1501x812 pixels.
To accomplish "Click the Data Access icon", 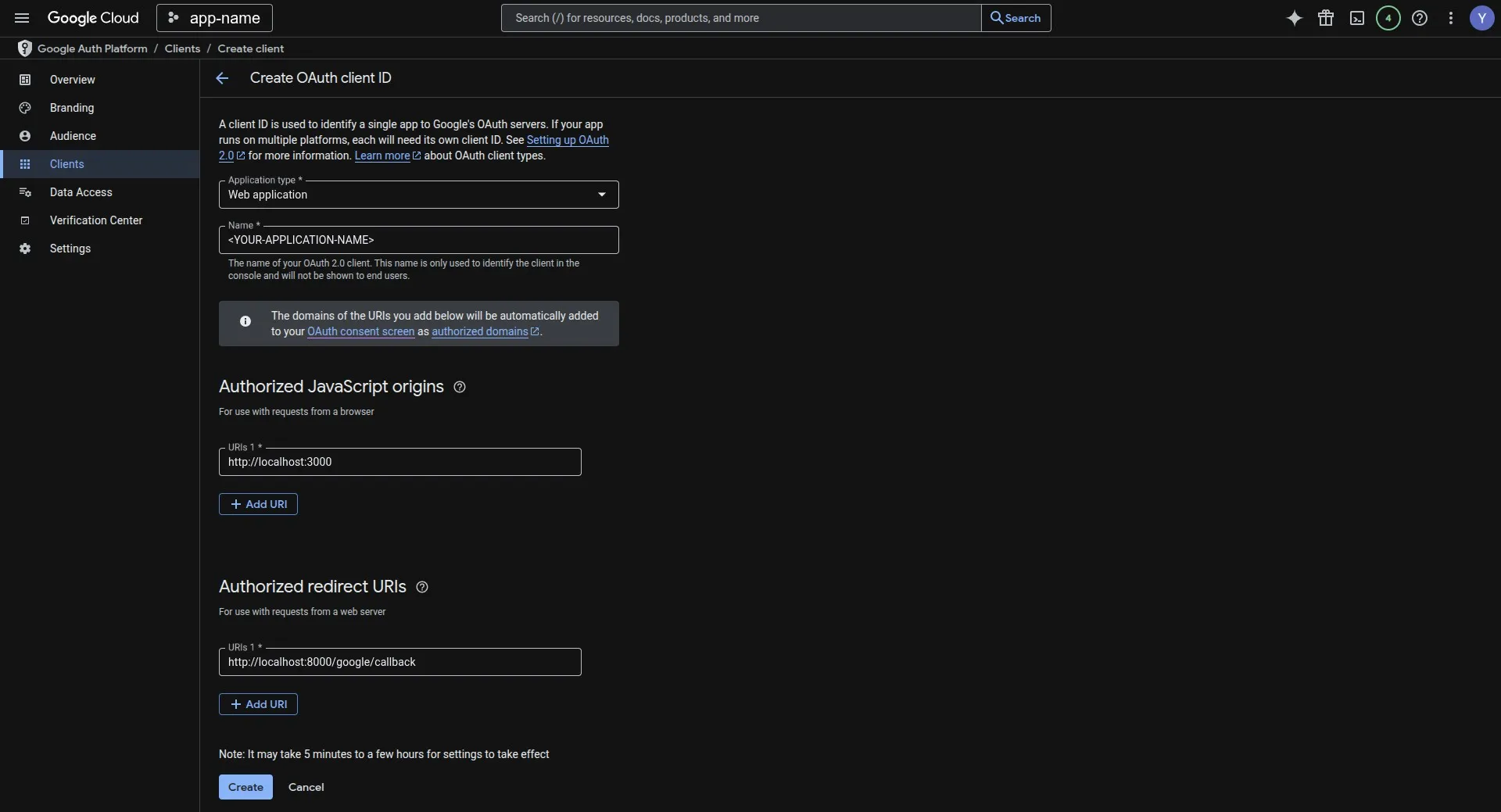I will pyautogui.click(x=25, y=192).
